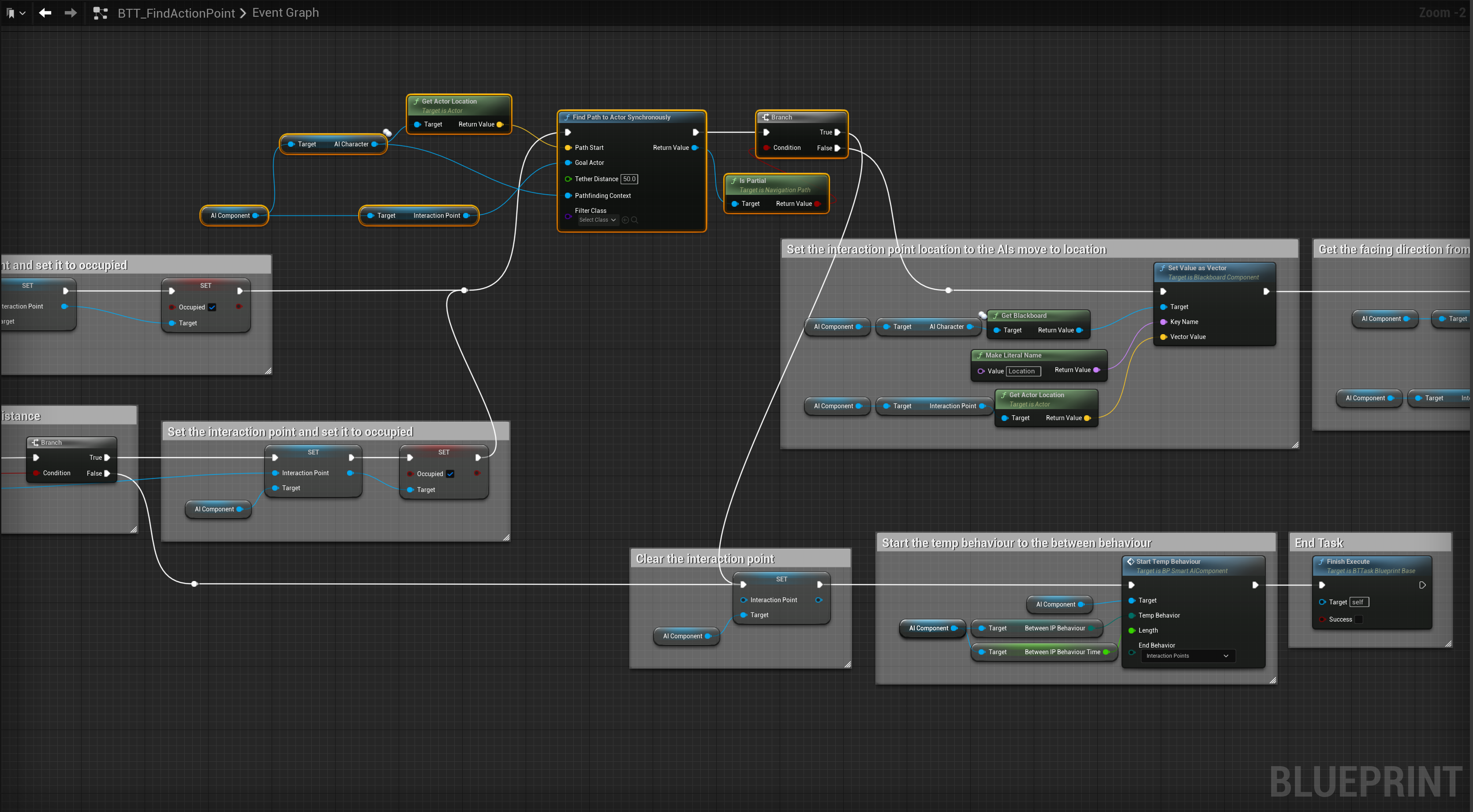Click the browse magnifier icon under Filter Class
Image resolution: width=1473 pixels, height=812 pixels.
[x=634, y=220]
